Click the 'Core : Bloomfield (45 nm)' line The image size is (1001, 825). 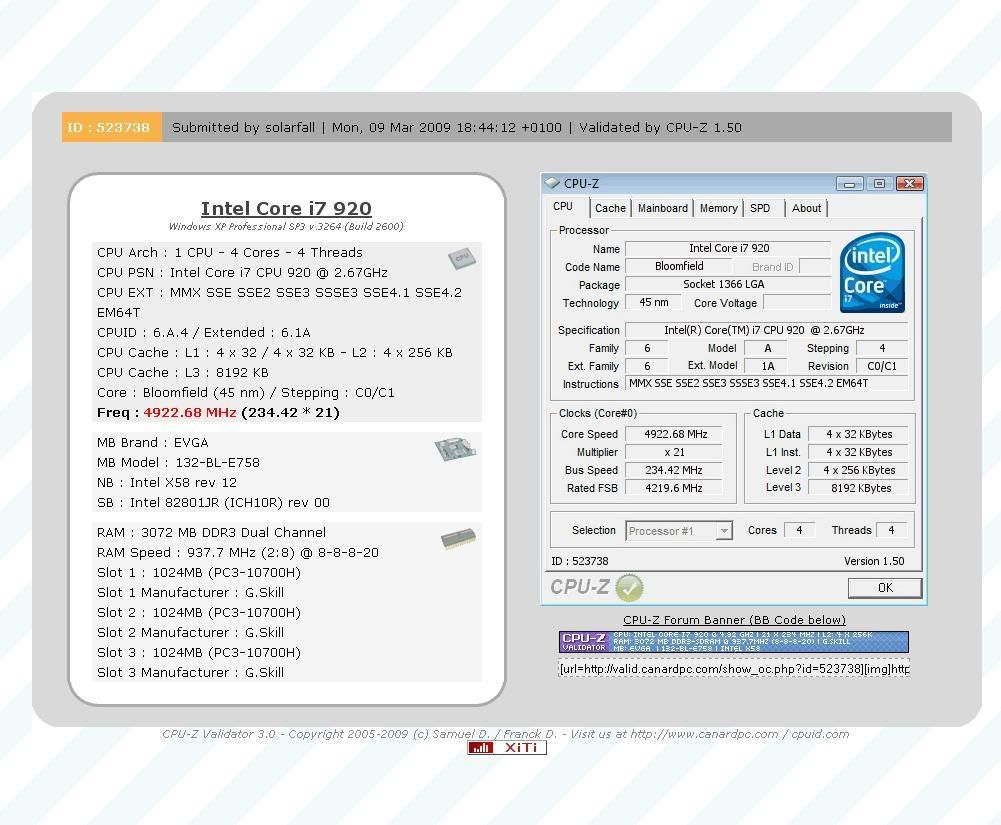click(x=246, y=393)
